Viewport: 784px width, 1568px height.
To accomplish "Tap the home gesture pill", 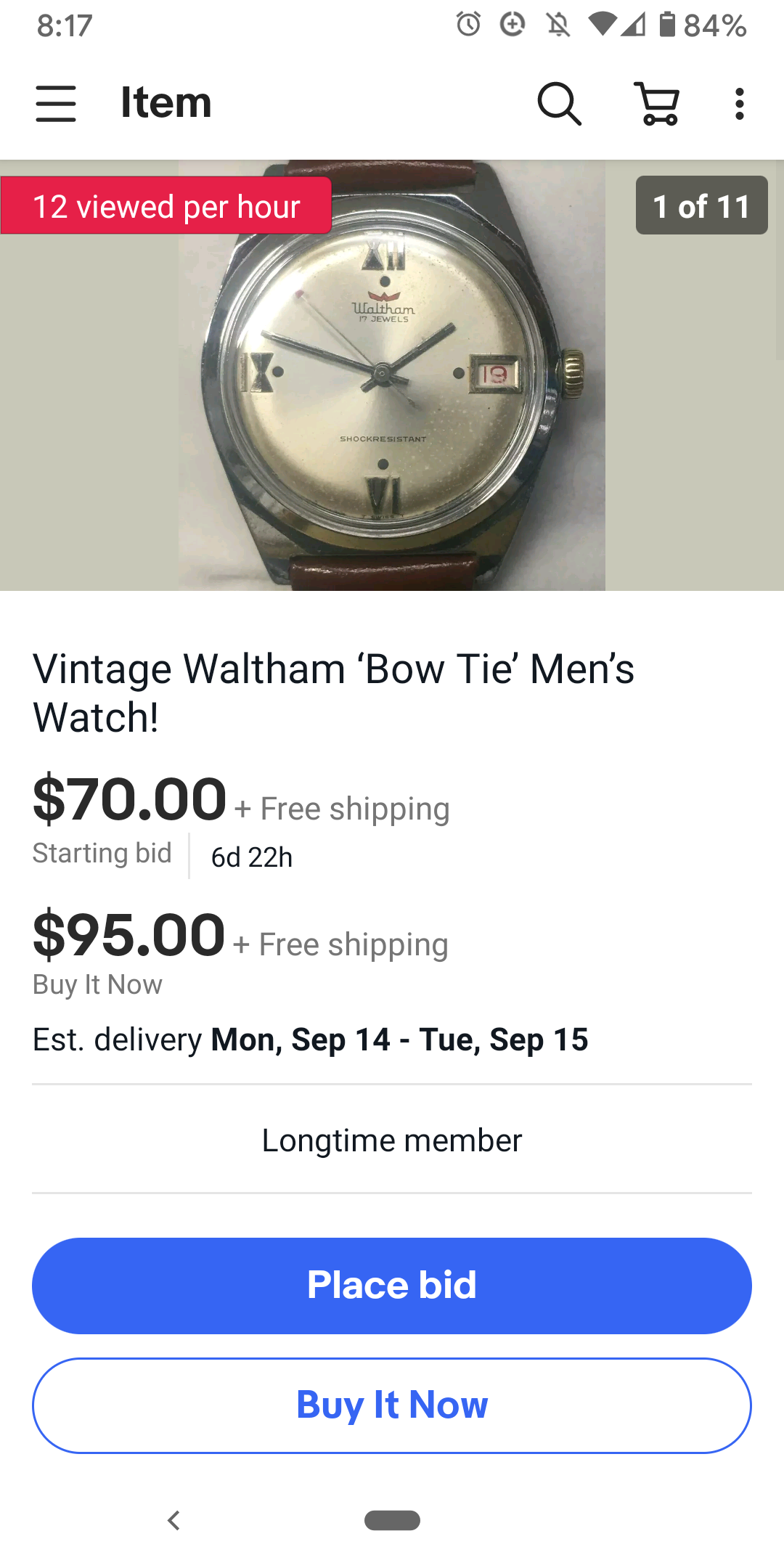I will coord(392,1520).
